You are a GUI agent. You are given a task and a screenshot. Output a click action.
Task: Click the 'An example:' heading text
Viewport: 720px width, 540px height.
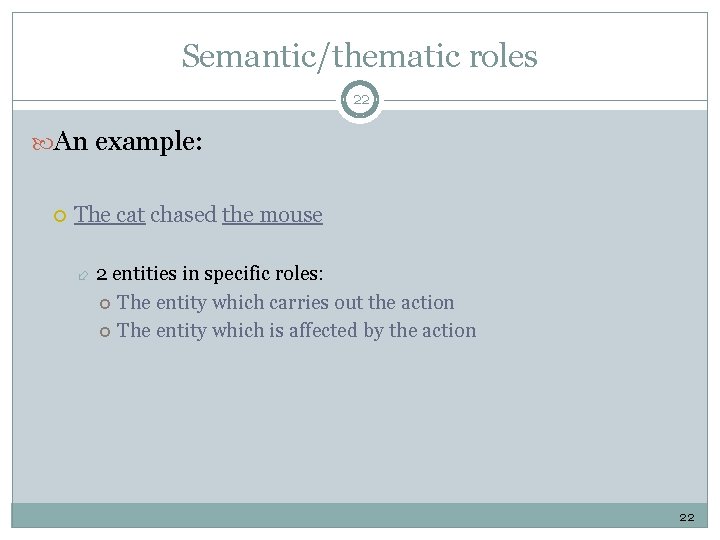coord(130,142)
